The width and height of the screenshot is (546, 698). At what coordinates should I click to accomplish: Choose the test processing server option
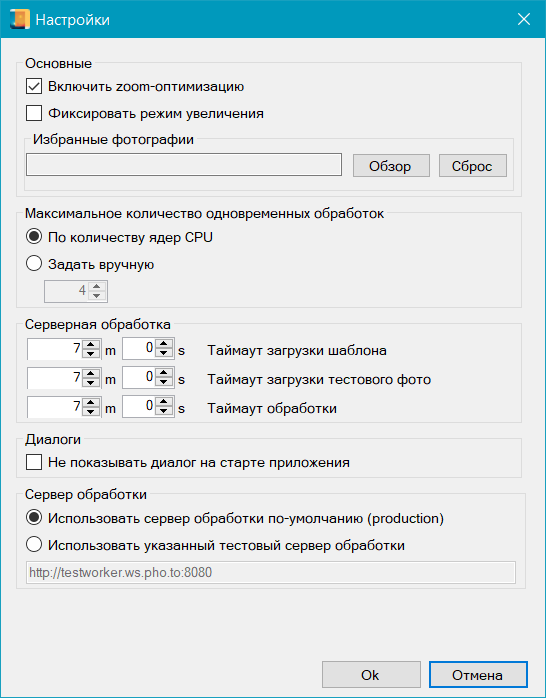pos(34,544)
